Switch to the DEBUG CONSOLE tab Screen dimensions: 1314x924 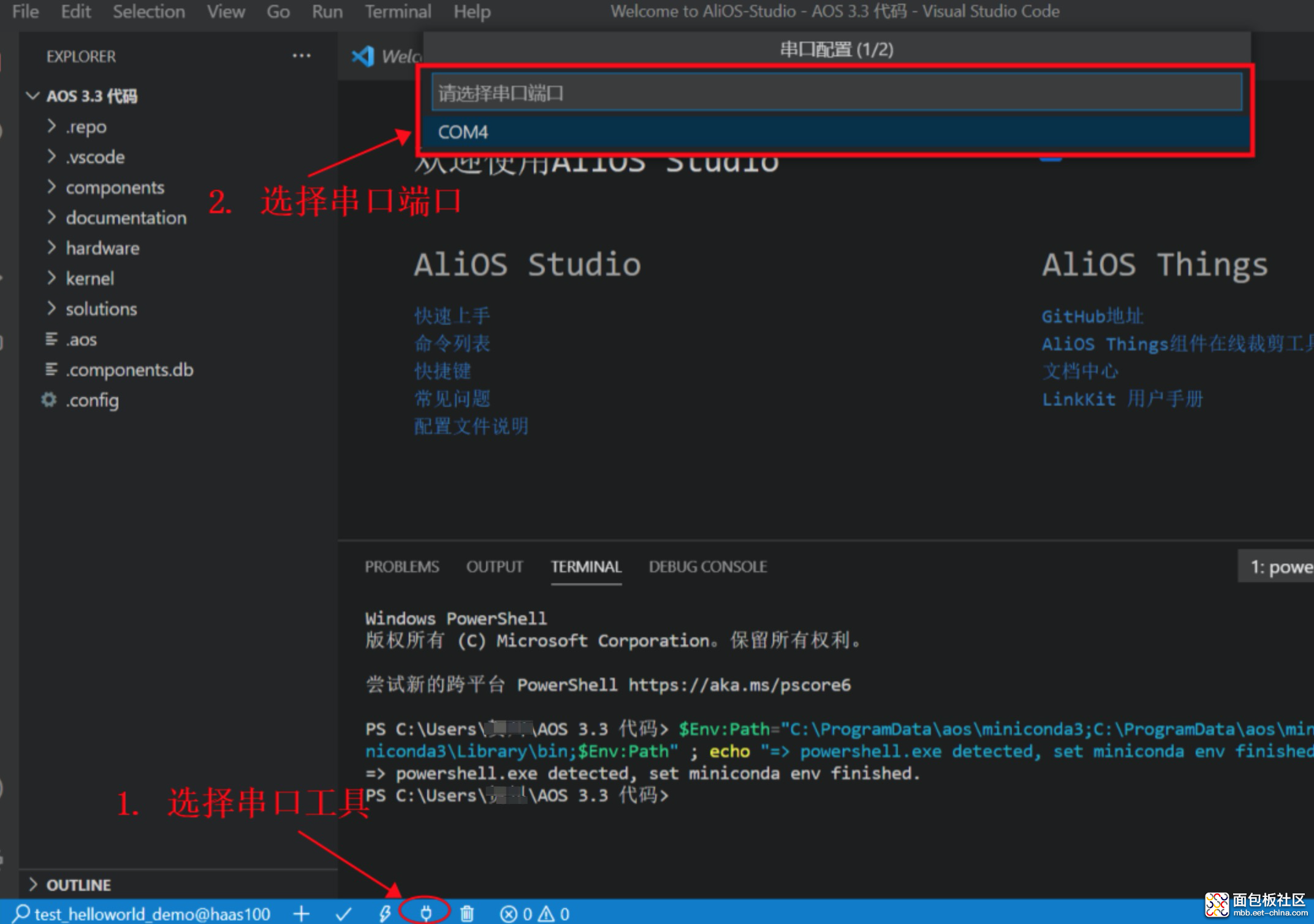click(708, 567)
